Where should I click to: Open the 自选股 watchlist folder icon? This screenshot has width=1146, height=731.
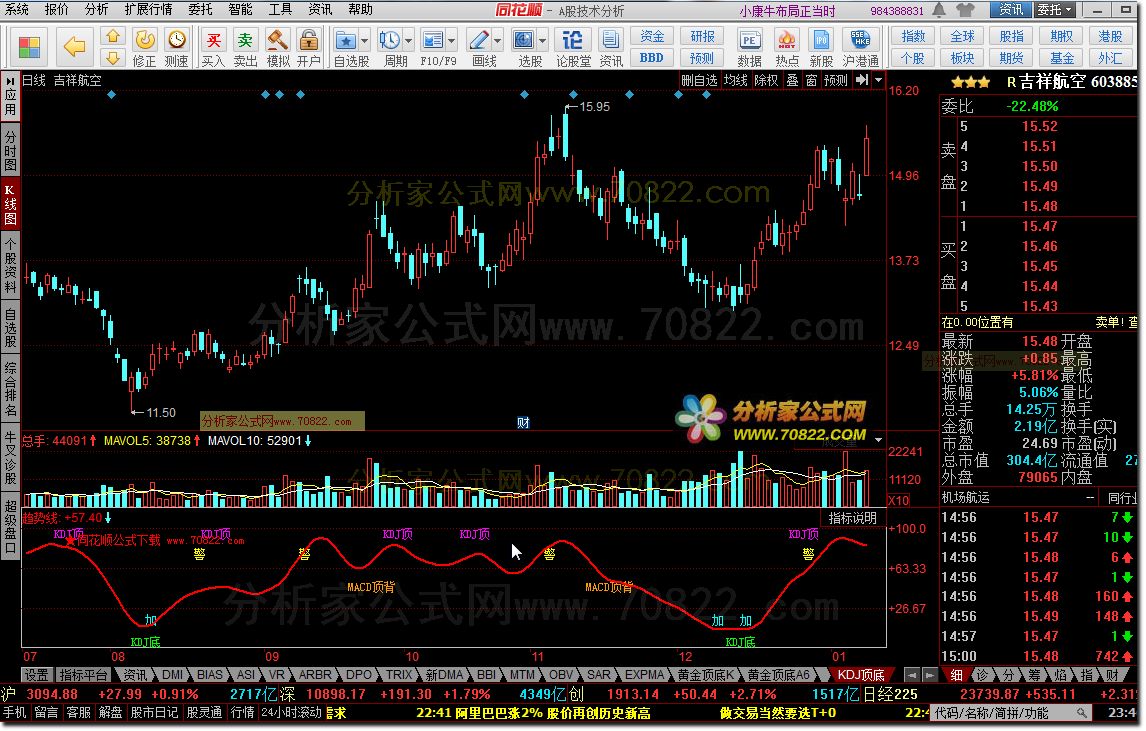pos(346,39)
